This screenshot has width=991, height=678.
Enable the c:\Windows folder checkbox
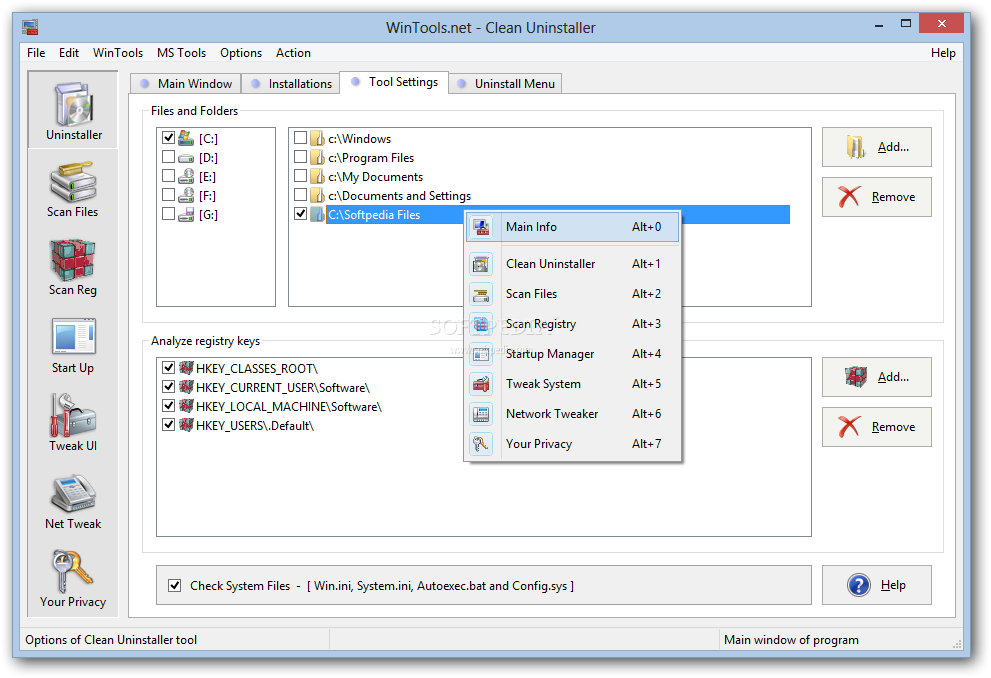tap(300, 137)
